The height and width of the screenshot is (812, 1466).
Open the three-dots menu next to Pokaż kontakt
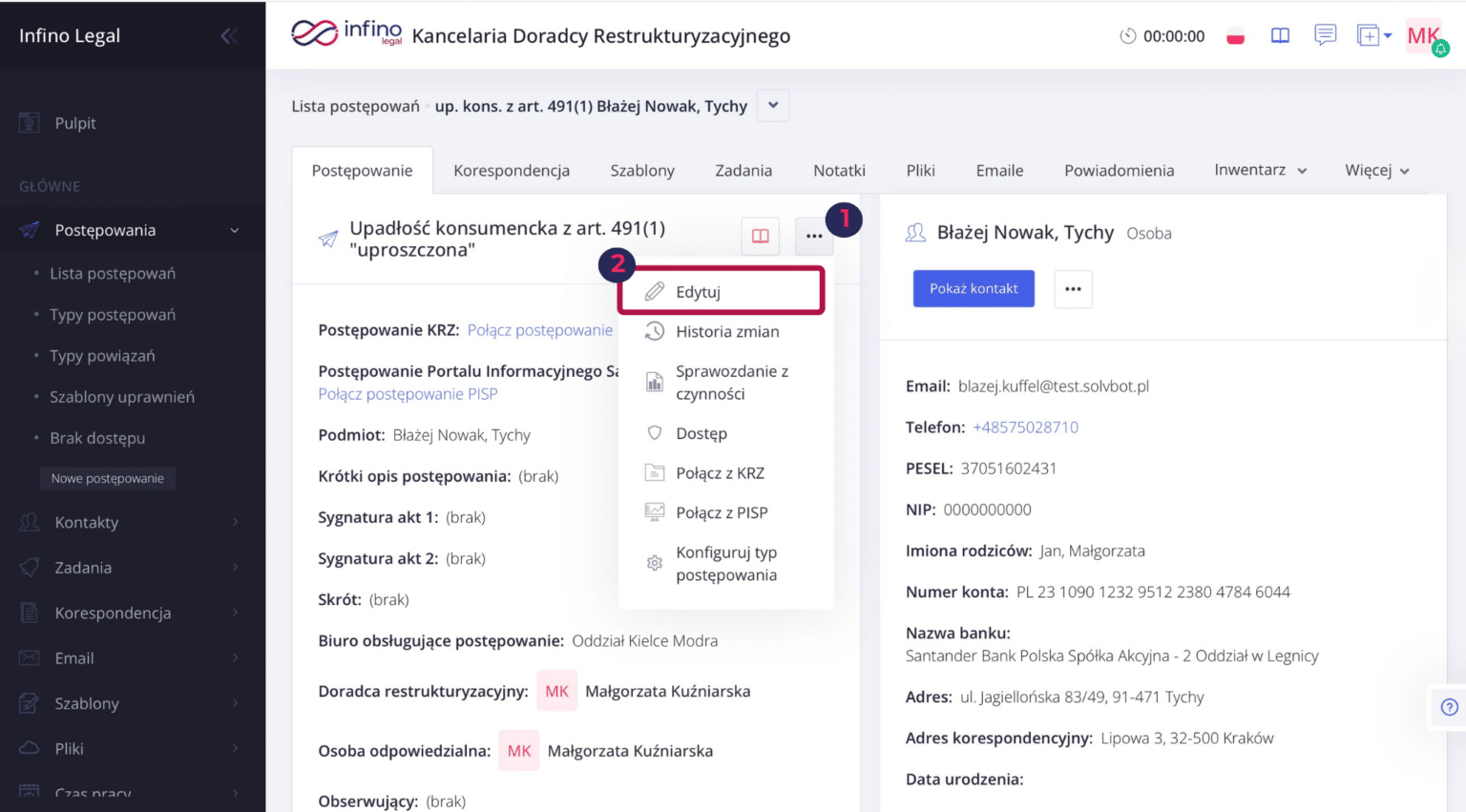tap(1073, 289)
